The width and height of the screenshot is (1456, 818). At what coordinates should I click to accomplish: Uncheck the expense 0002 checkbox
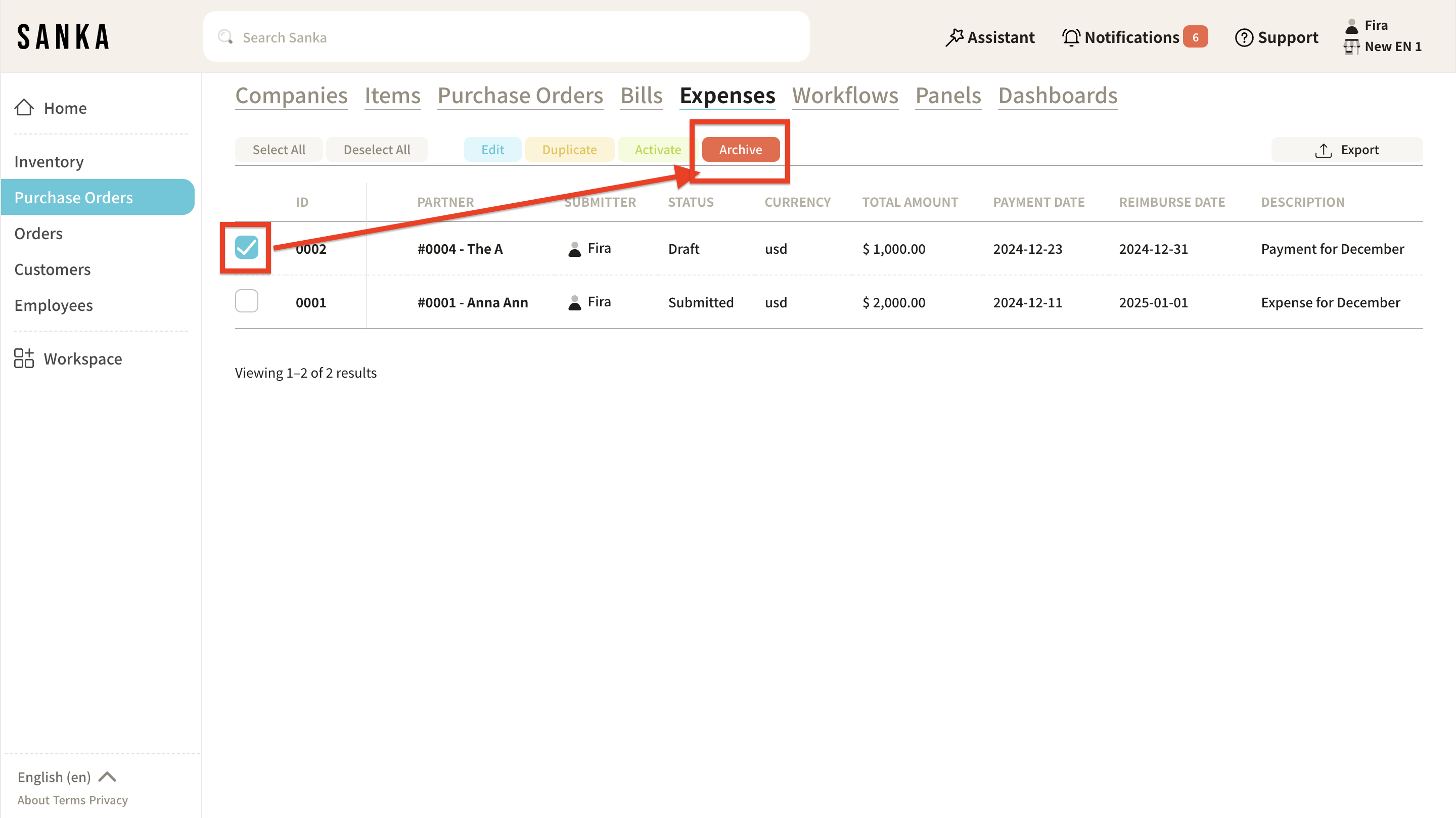point(246,248)
